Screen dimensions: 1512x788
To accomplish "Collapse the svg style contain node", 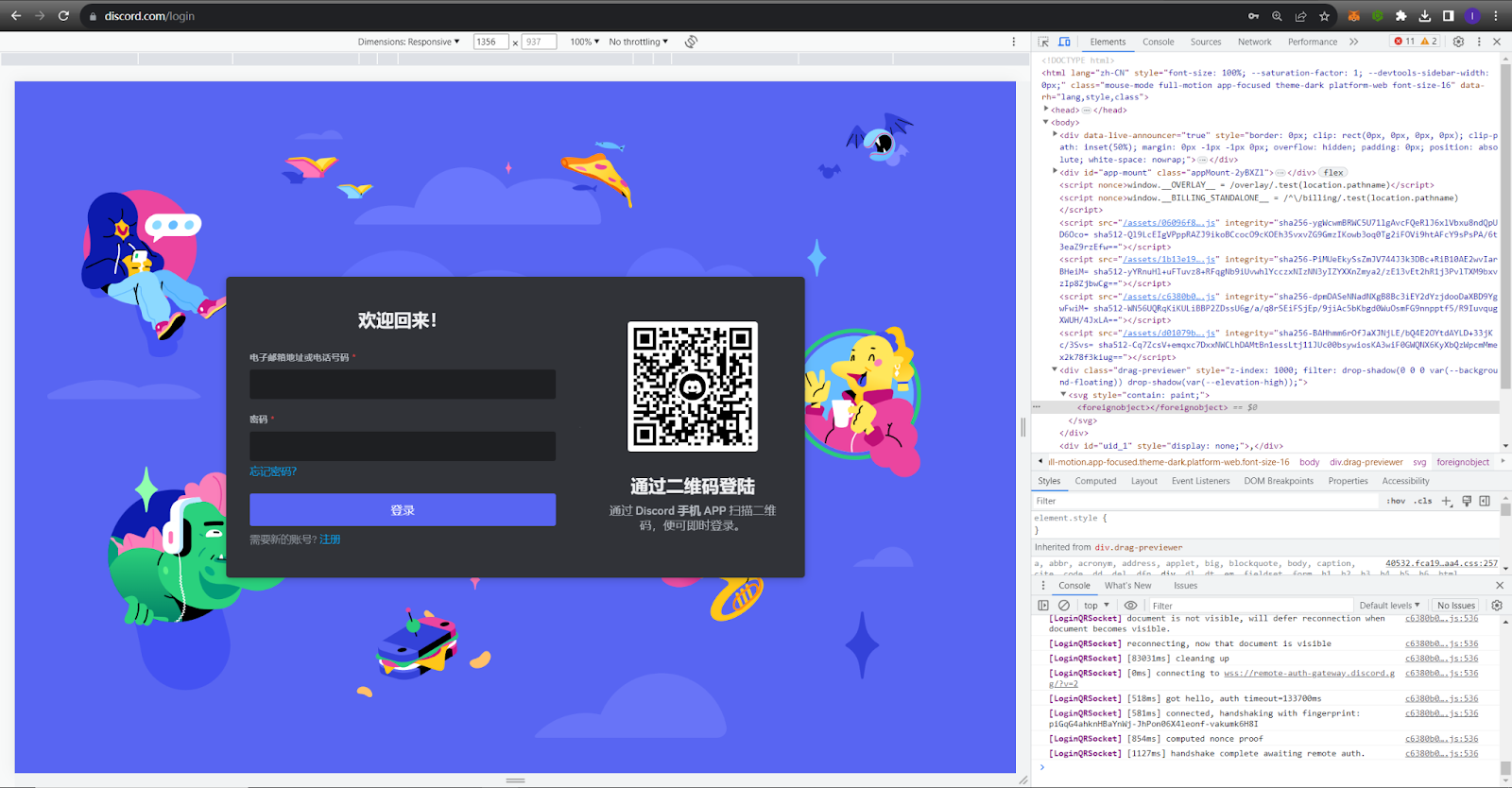I will pos(1063,395).
